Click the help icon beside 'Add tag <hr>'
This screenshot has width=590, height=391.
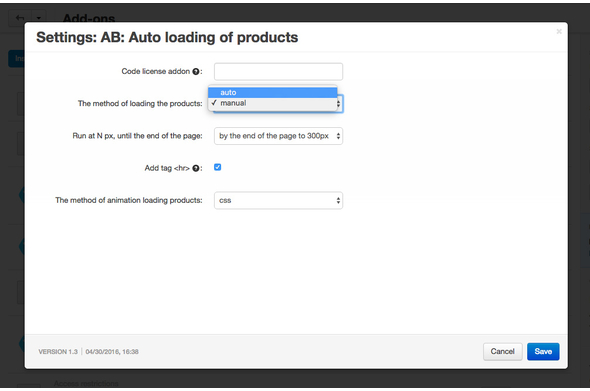(196, 168)
